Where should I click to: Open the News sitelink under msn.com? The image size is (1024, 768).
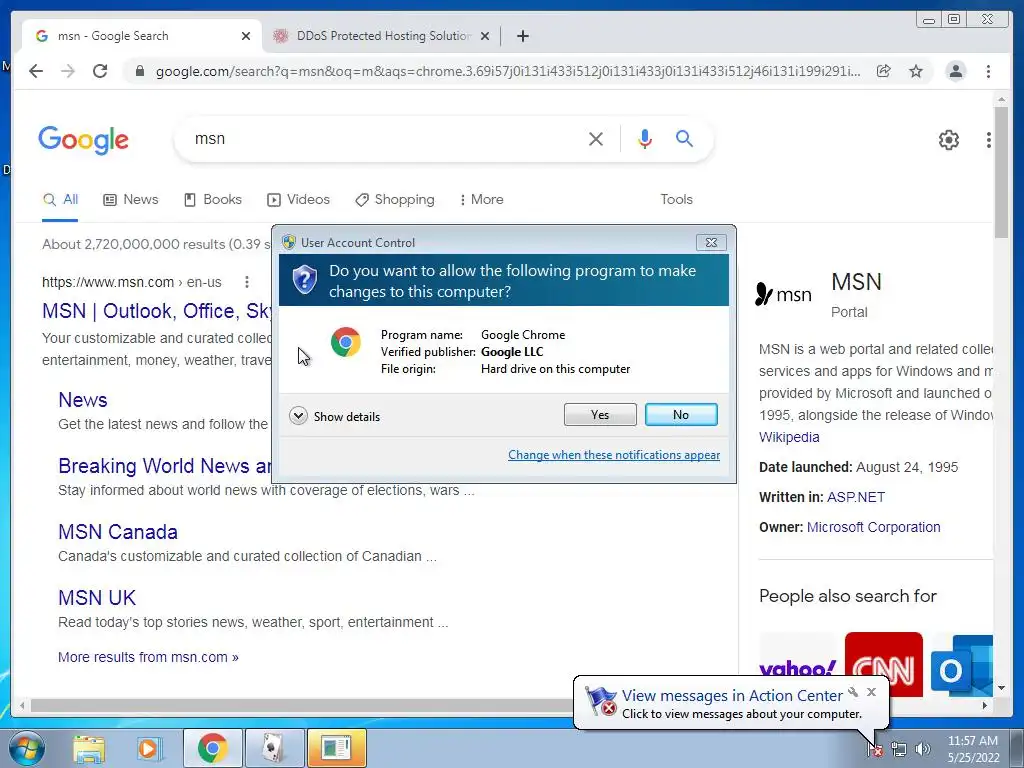(83, 400)
